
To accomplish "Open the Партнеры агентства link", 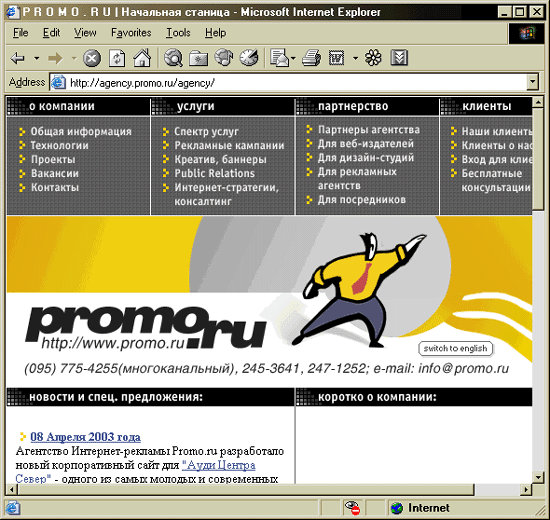I will pyautogui.click(x=369, y=130).
